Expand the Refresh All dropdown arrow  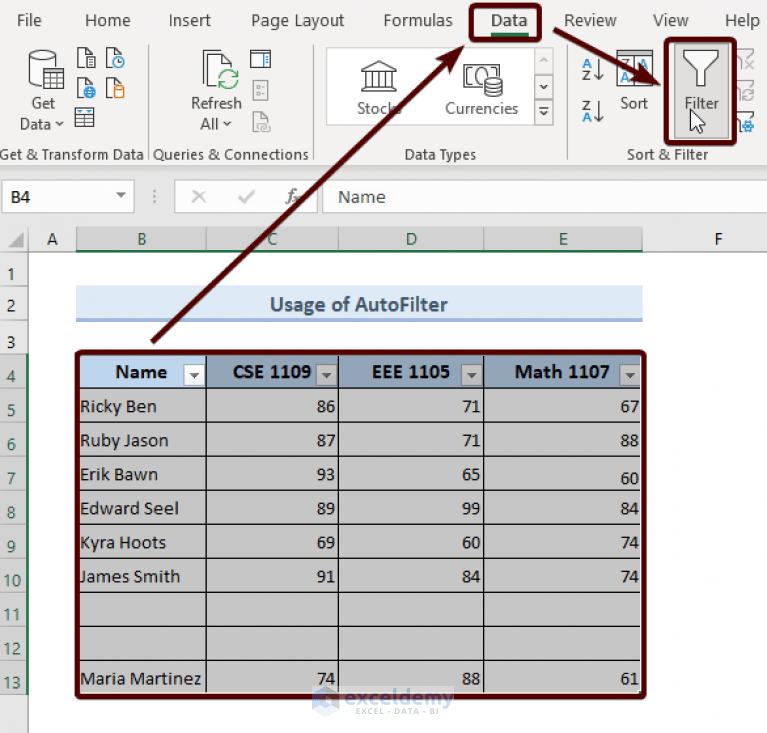(x=227, y=124)
